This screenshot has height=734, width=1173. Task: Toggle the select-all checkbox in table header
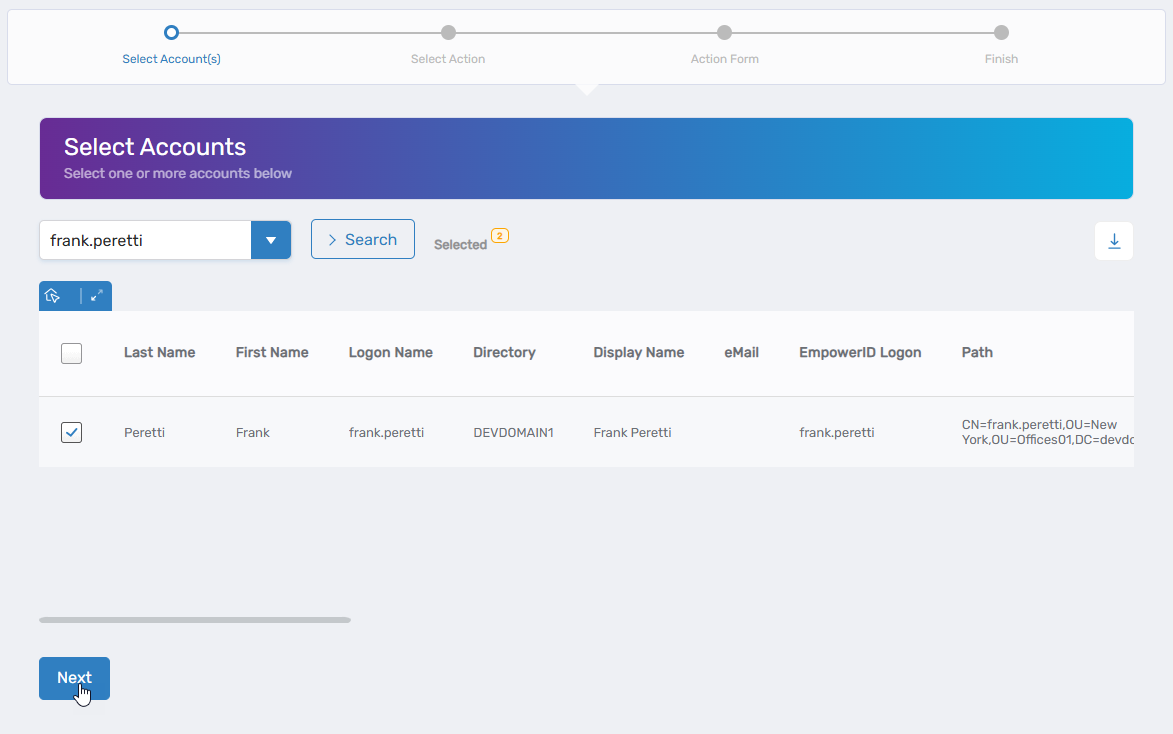coord(71,353)
